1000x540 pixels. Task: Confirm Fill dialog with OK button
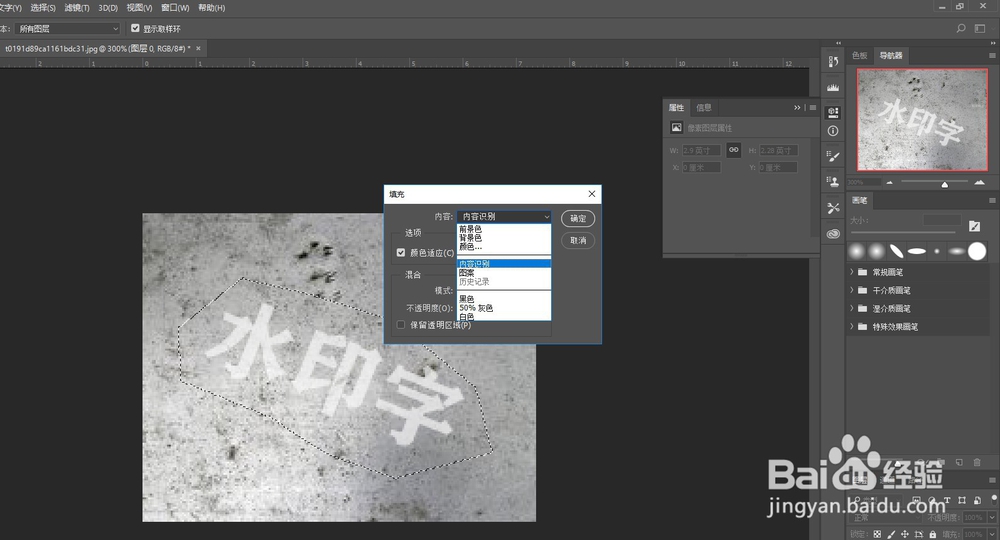tap(578, 219)
